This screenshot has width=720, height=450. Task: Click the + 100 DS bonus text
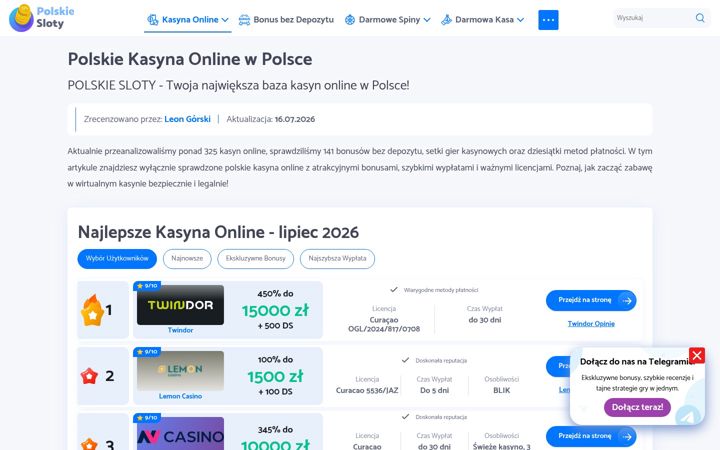(x=276, y=392)
